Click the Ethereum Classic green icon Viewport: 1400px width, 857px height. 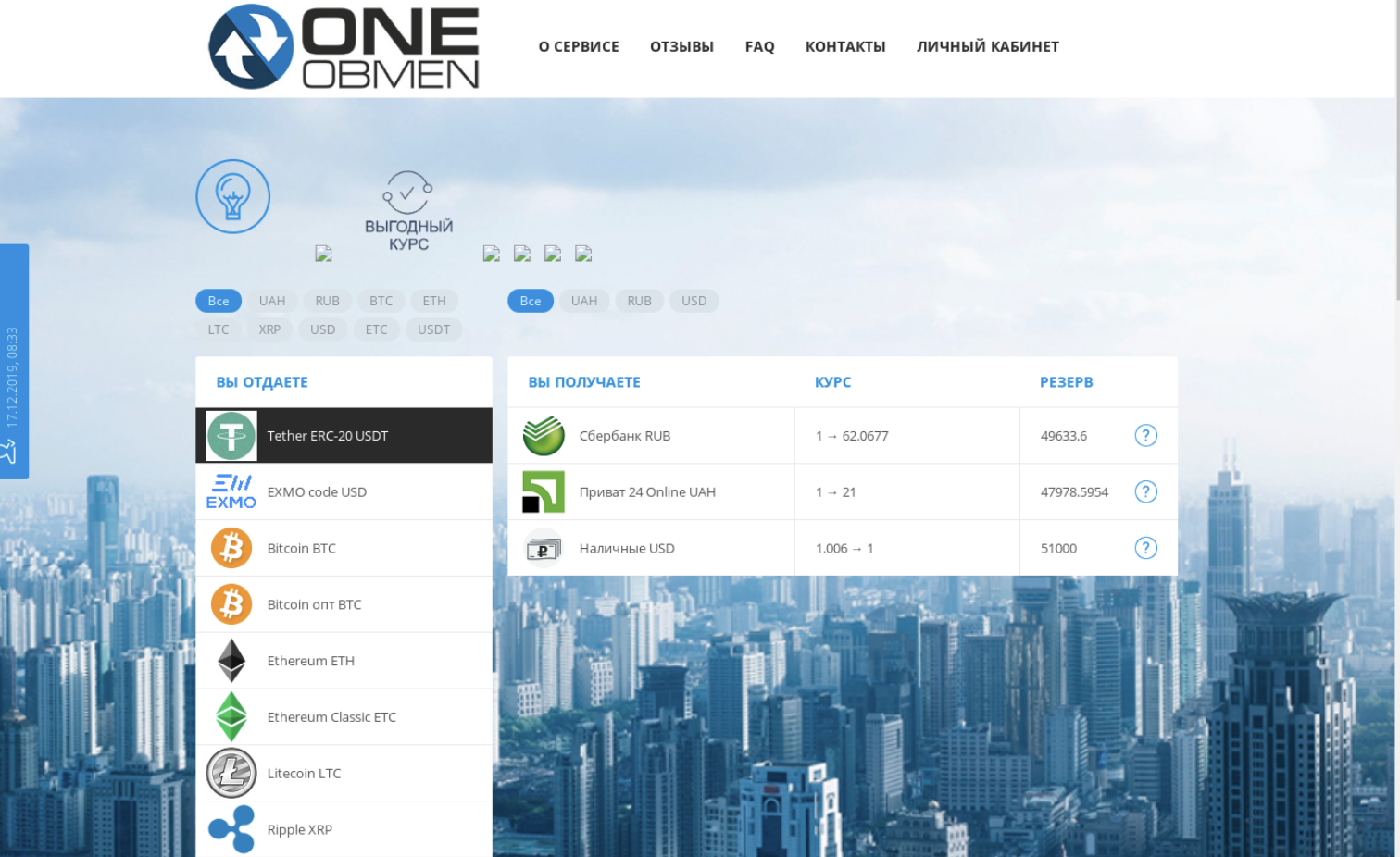[x=231, y=717]
